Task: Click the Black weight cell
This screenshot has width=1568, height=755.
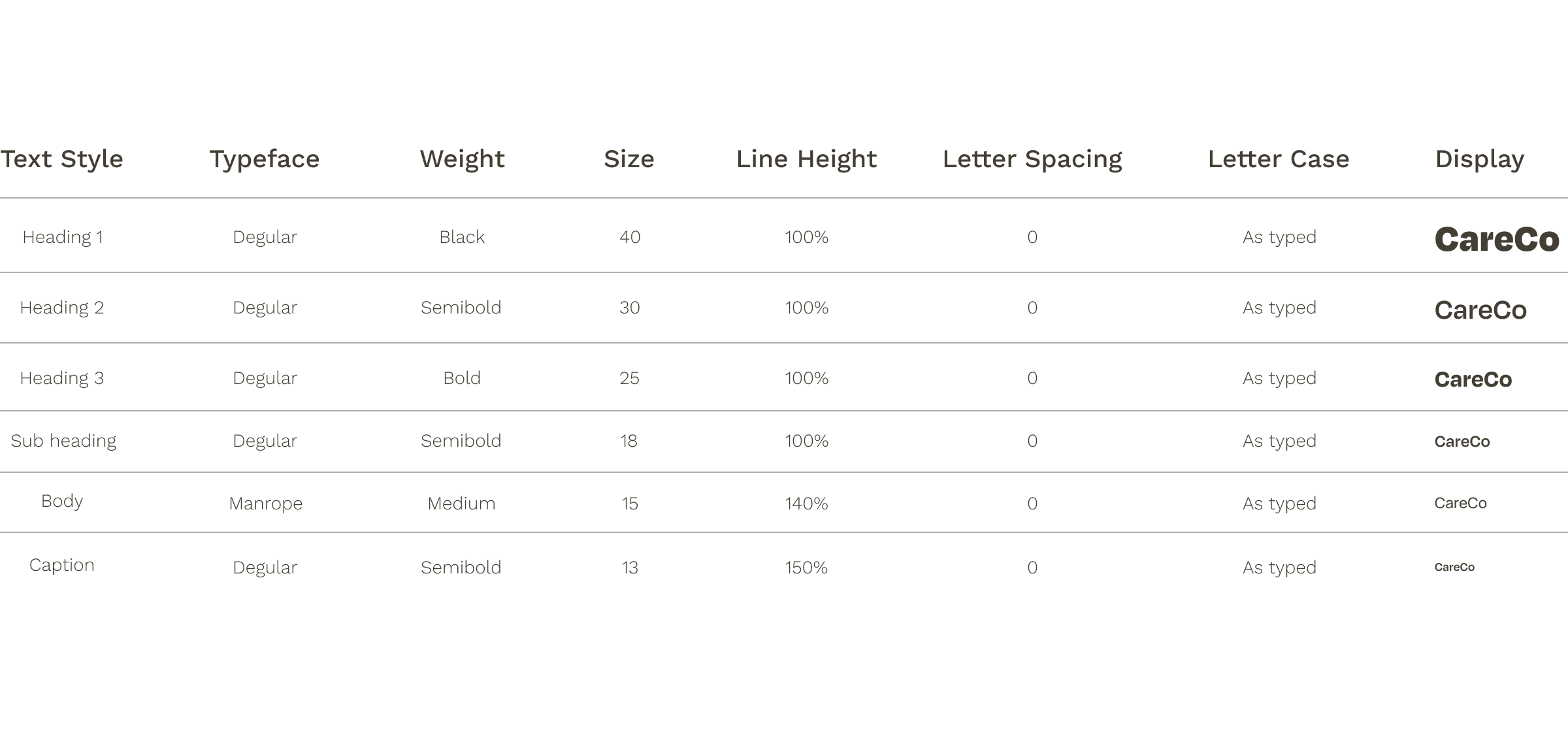Action: tap(462, 237)
